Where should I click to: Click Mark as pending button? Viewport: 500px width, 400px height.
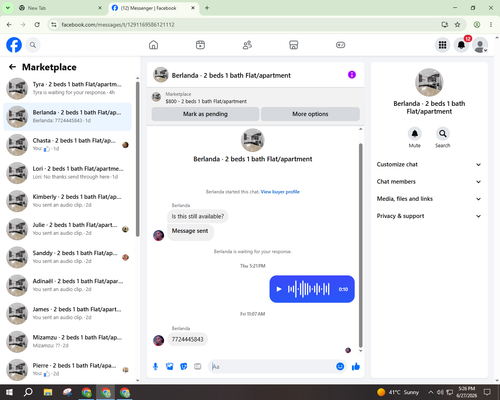pos(205,114)
